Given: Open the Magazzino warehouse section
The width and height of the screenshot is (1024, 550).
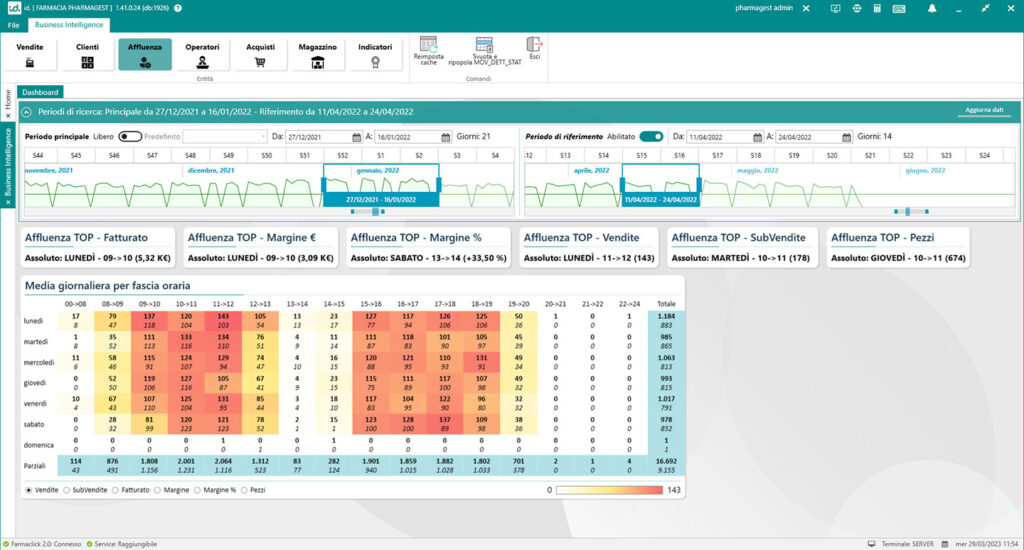Looking at the screenshot, I should tap(318, 55).
